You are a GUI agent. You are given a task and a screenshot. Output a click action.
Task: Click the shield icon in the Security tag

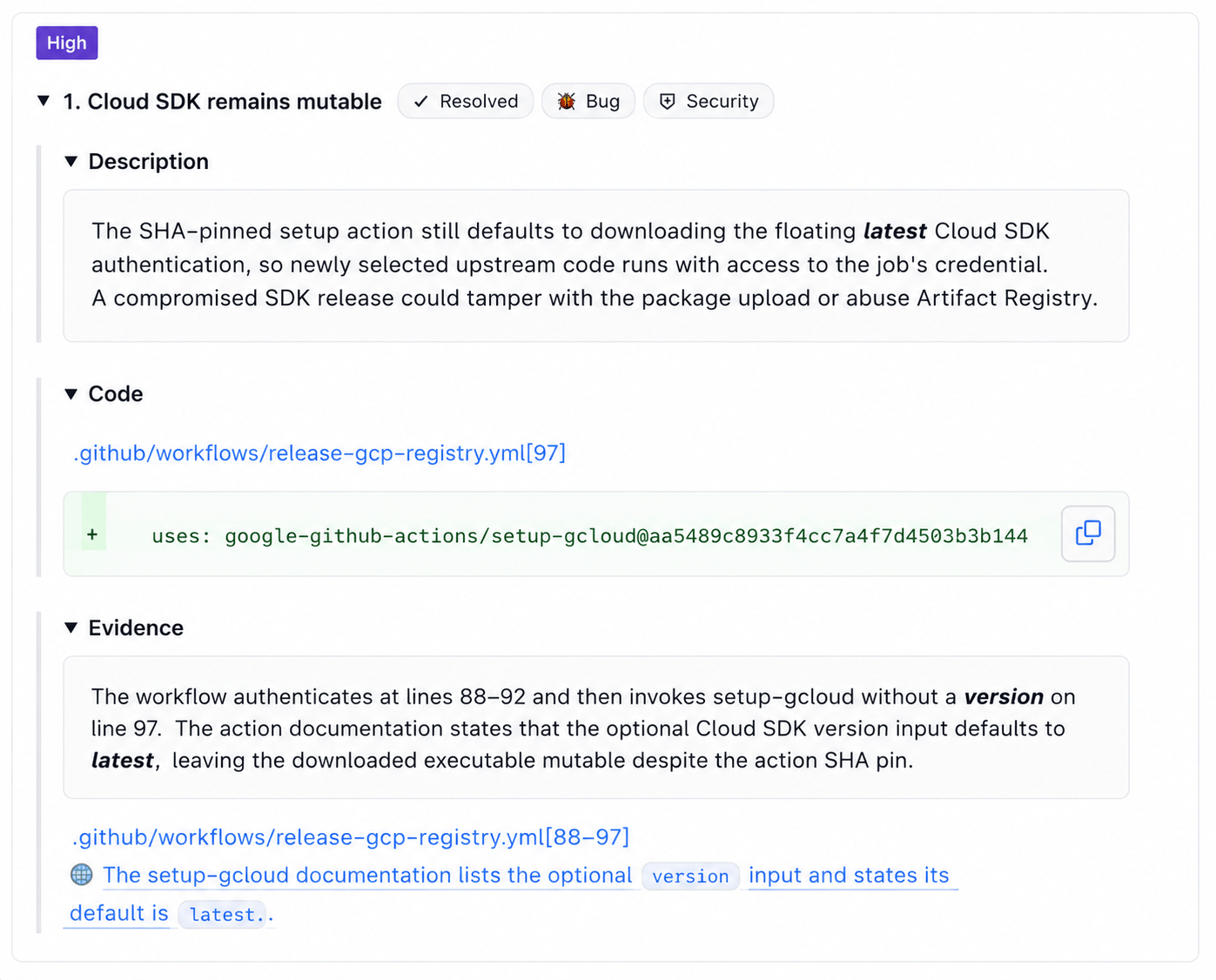click(x=667, y=102)
